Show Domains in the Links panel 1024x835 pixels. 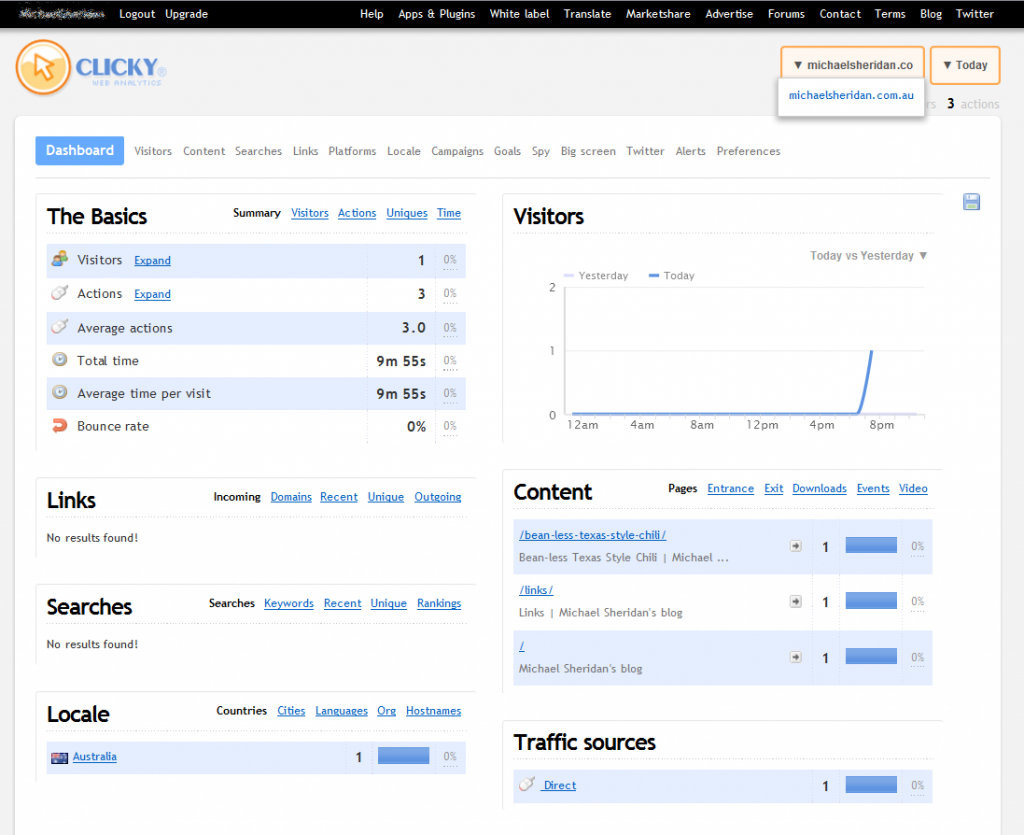[x=291, y=497]
